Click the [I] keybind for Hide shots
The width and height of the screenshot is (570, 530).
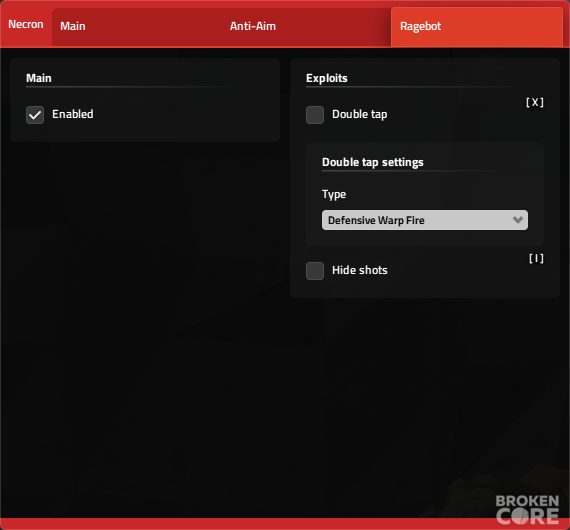[536, 258]
